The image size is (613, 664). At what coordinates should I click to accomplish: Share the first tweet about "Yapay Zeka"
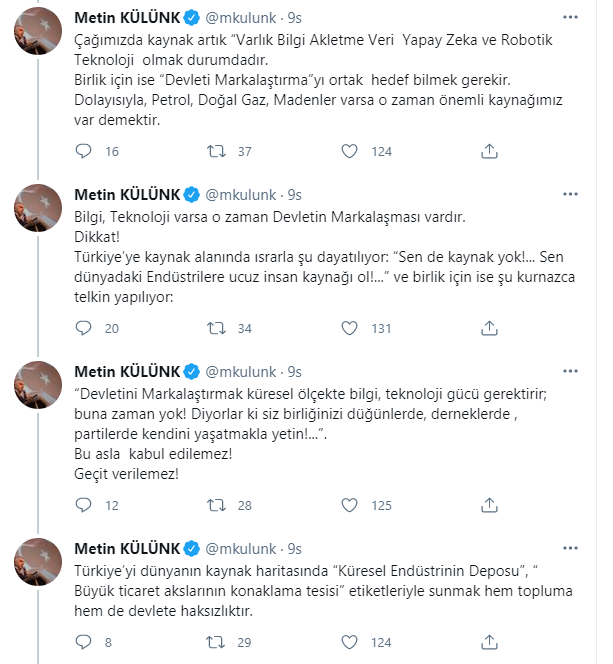[489, 152]
